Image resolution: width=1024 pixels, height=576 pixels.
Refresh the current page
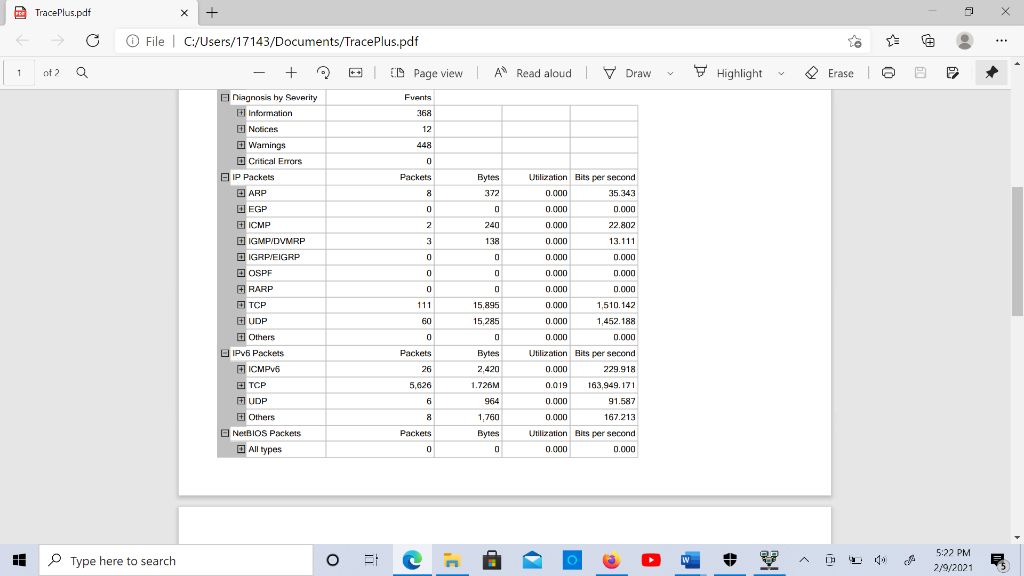coord(92,41)
